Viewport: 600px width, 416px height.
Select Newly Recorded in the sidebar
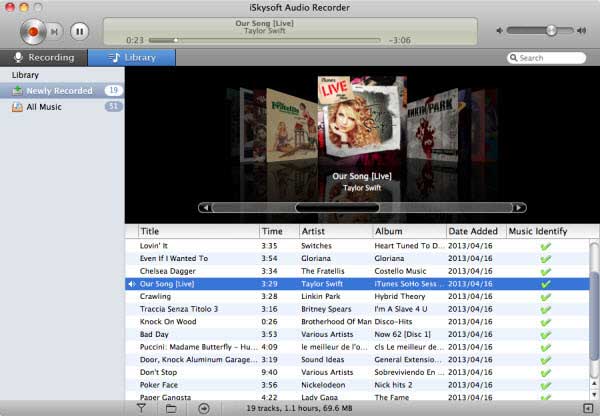pos(62,91)
